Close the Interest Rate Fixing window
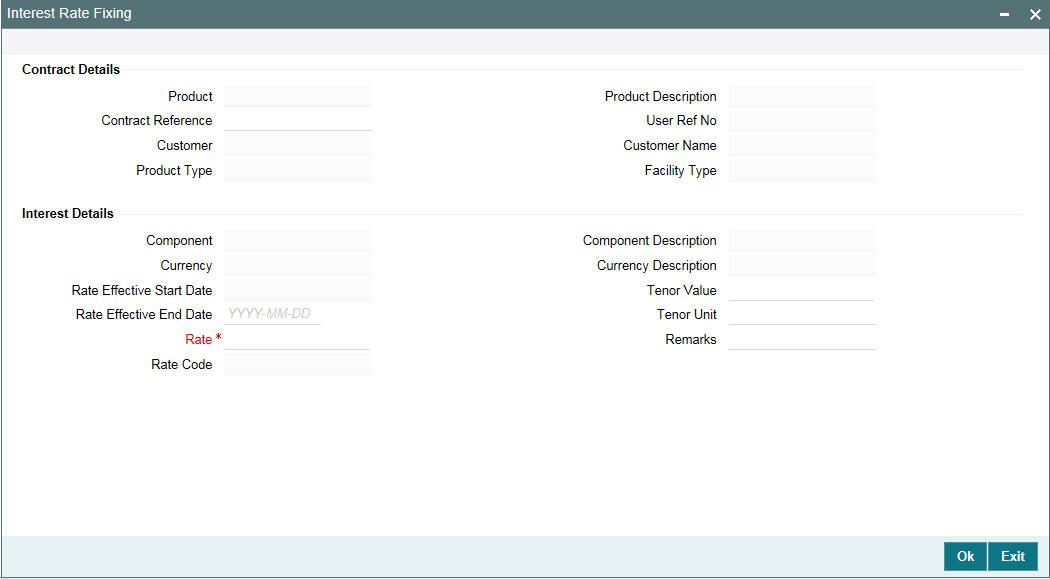This screenshot has width=1050, height=579. tap(1035, 14)
